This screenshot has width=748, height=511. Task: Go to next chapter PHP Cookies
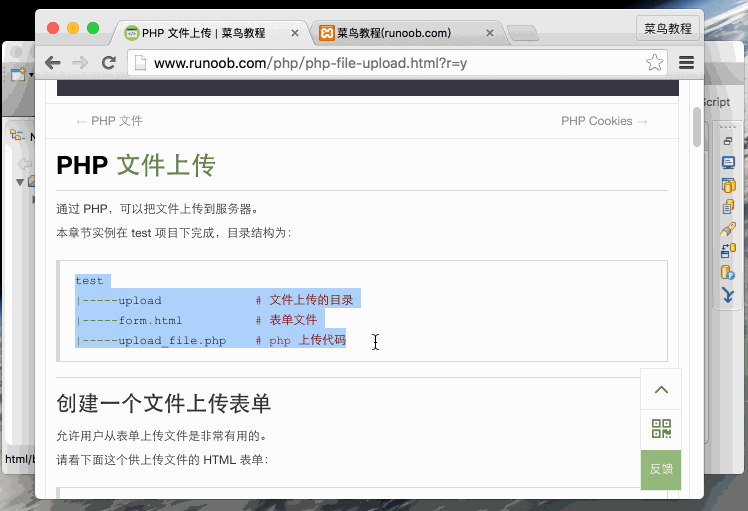[x=604, y=121]
